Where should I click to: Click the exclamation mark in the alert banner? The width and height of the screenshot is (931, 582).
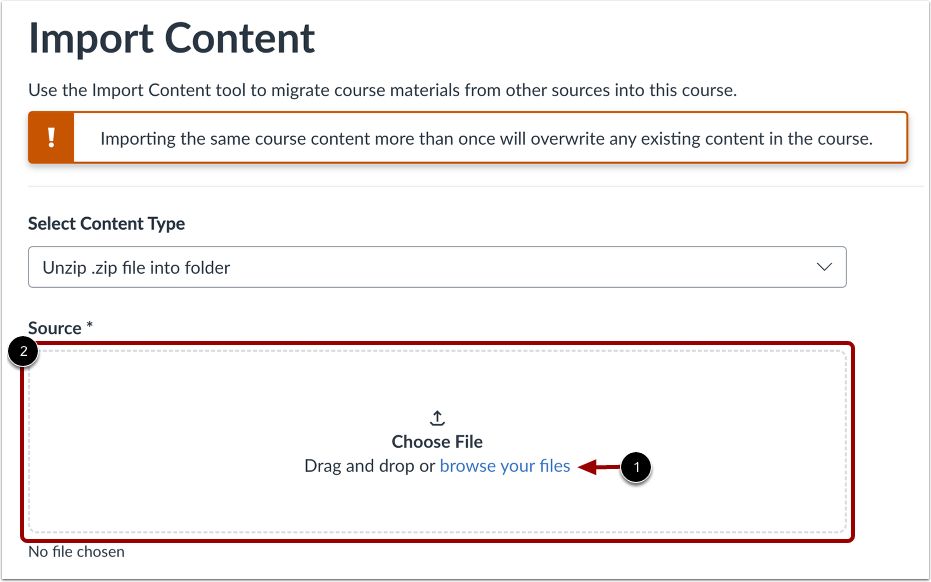[x=51, y=137]
